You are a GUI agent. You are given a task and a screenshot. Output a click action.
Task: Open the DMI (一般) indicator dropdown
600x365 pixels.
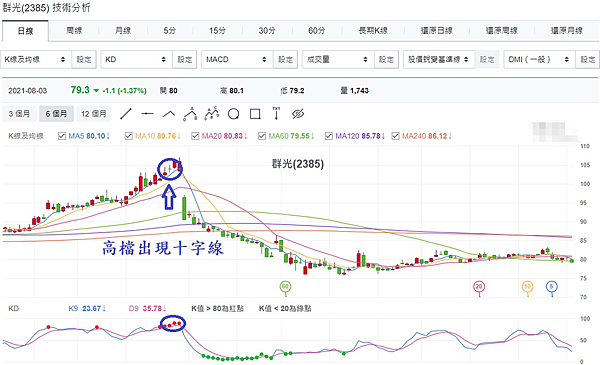(x=539, y=59)
